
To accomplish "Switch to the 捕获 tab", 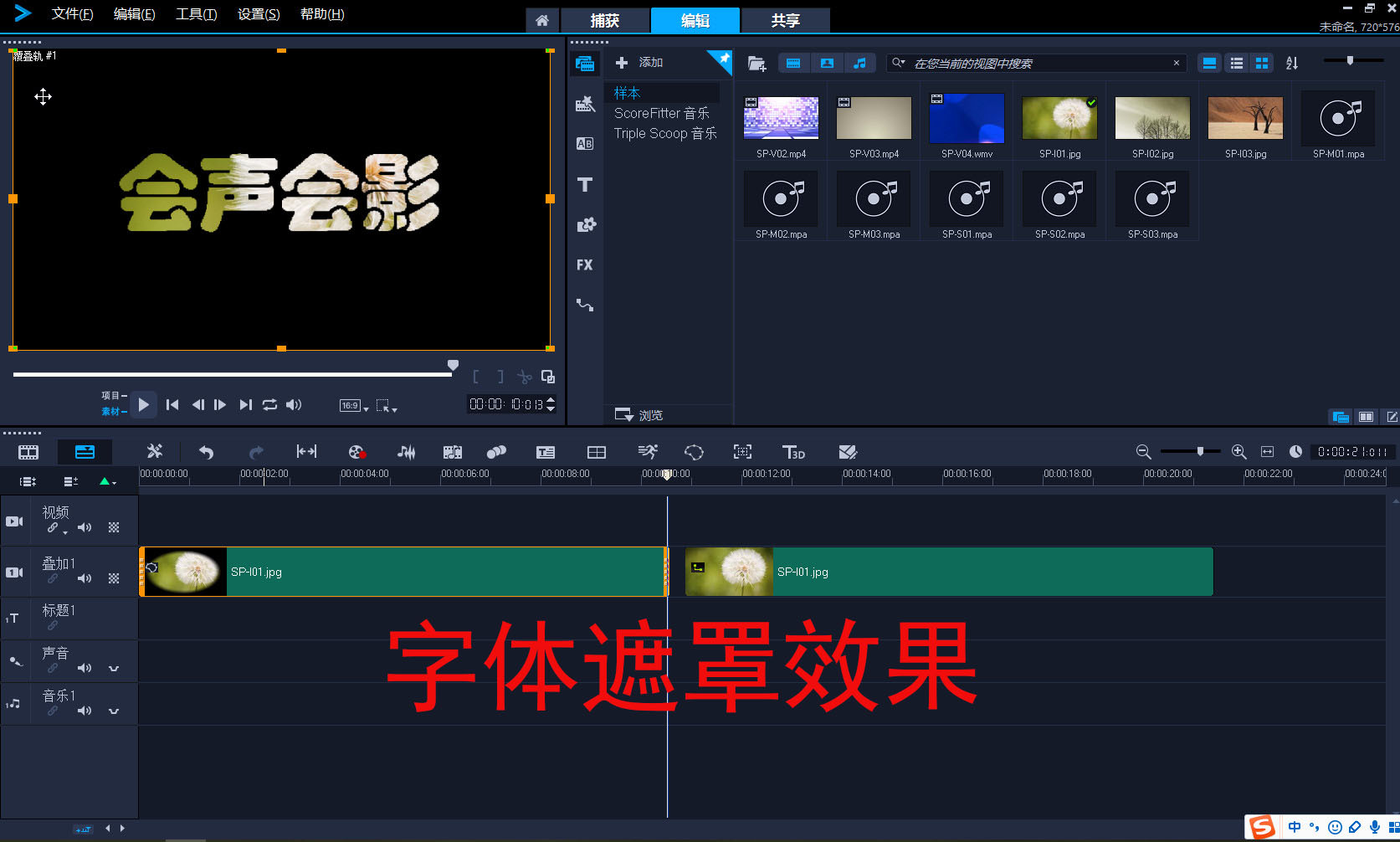I will [605, 20].
